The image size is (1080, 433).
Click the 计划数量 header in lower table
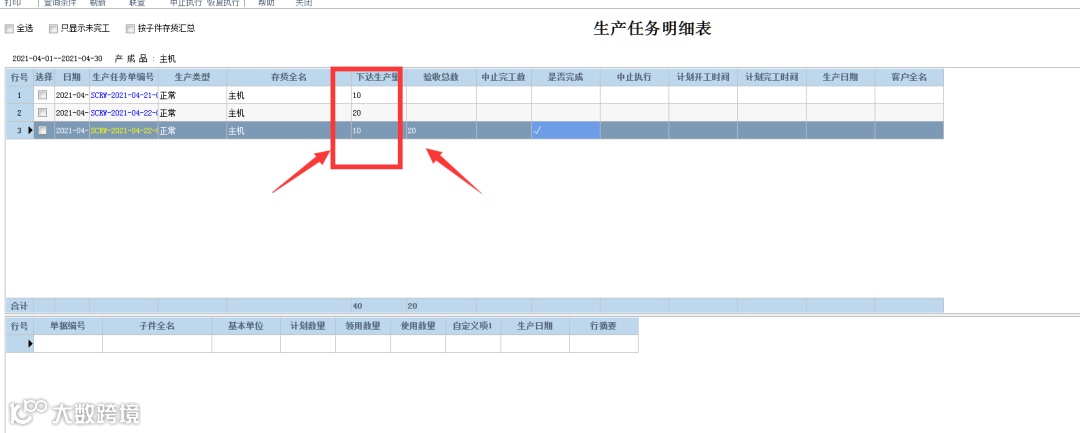coord(308,326)
